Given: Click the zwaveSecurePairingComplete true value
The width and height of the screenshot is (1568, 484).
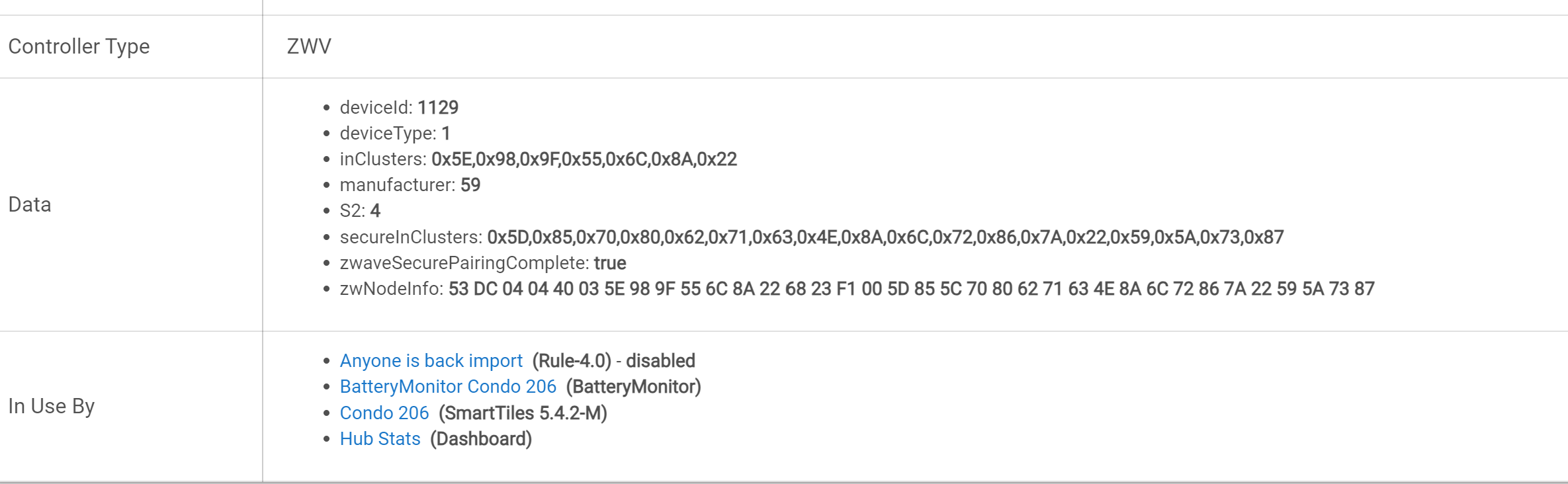Looking at the screenshot, I should 610,263.
